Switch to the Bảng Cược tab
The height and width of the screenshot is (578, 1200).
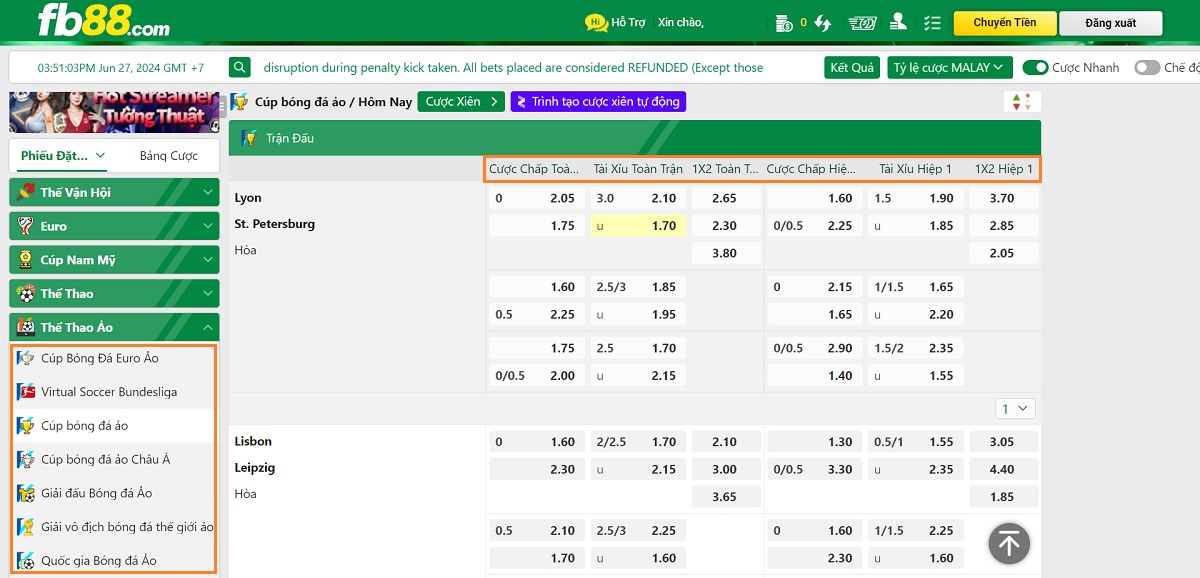pos(168,156)
